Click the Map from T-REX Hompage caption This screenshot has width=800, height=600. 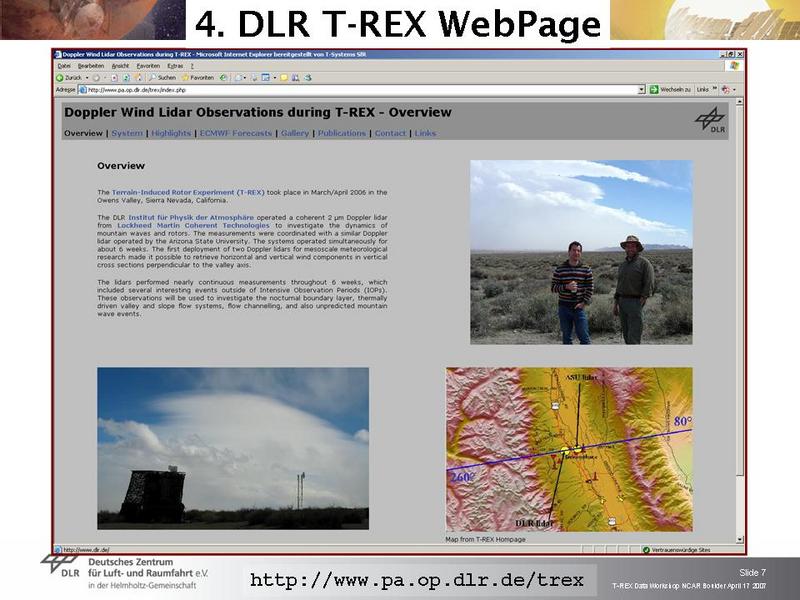pos(485,539)
